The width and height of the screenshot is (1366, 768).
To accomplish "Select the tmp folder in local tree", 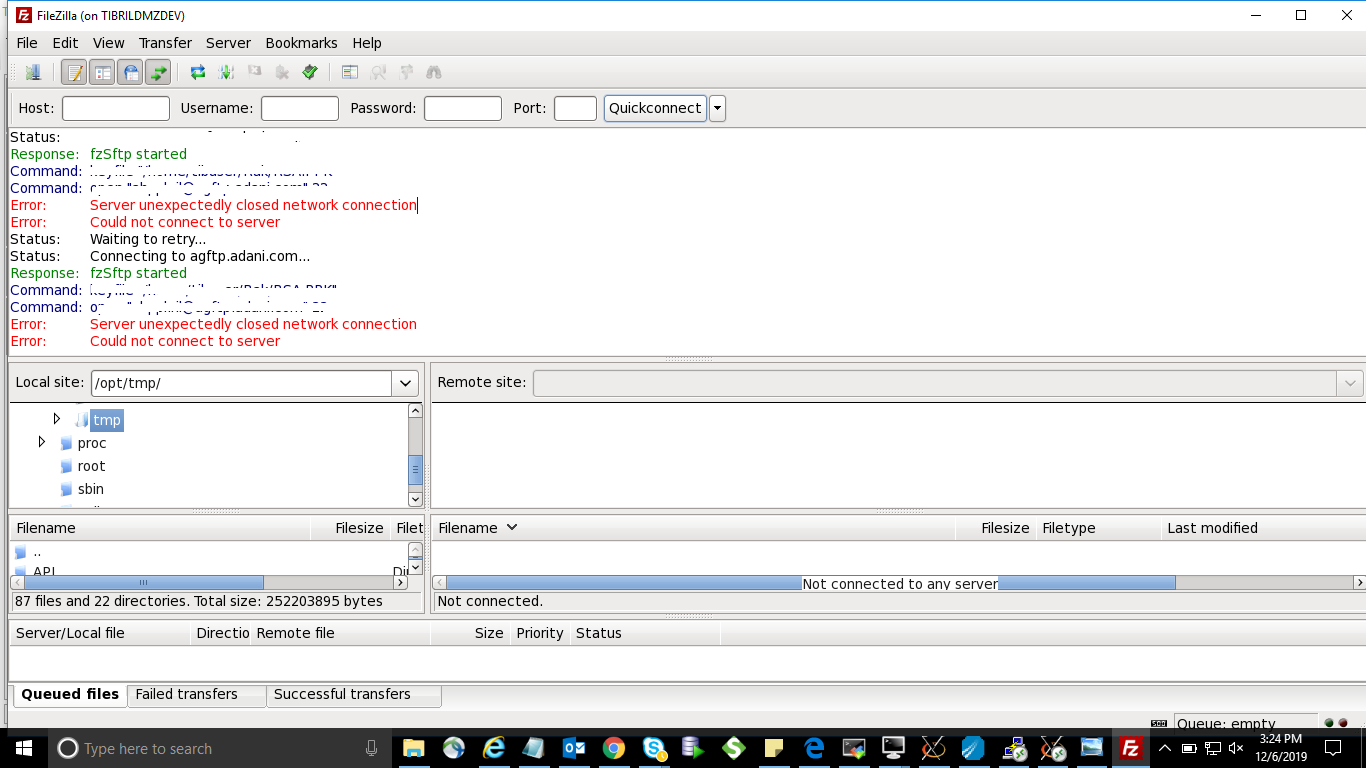I will point(107,420).
